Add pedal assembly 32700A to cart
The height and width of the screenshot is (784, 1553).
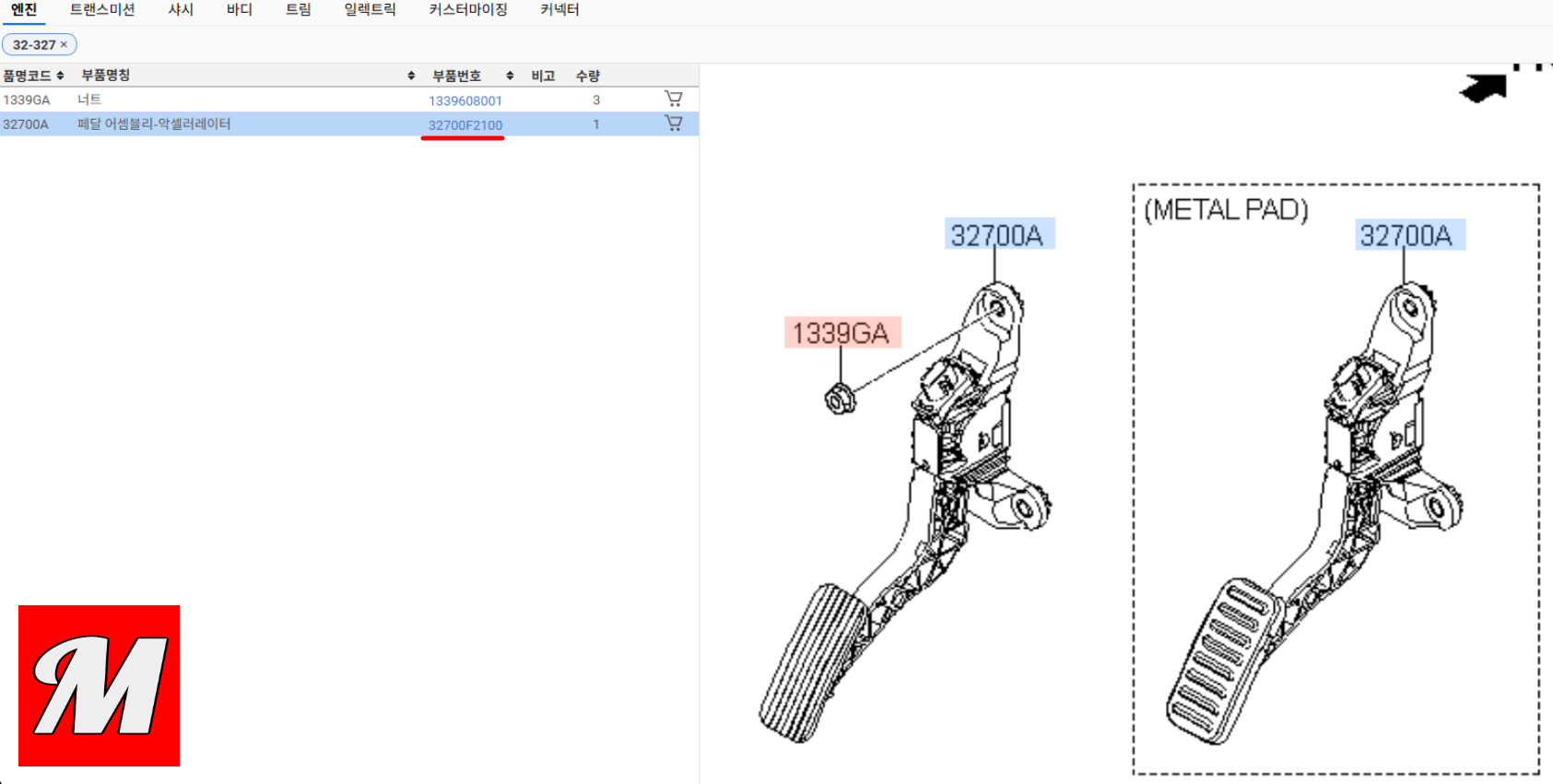pyautogui.click(x=674, y=123)
